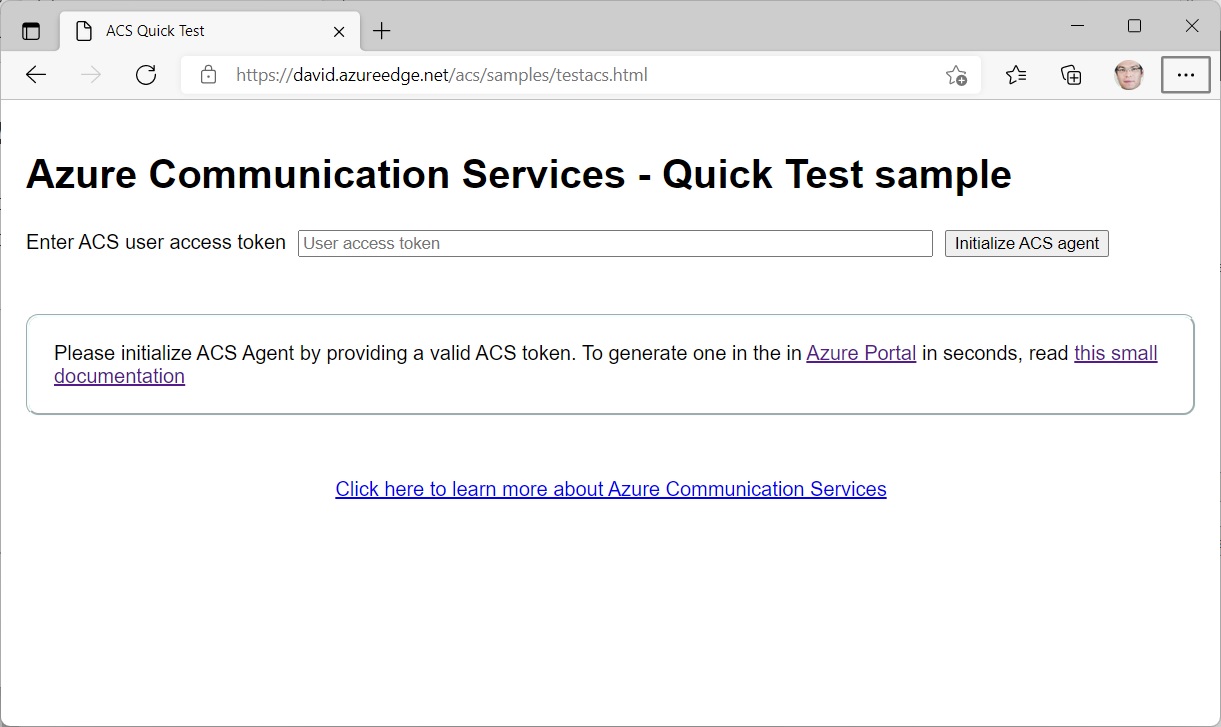Viewport: 1221px width, 727px height.
Task: Add this page to favorites
Action: click(x=956, y=75)
